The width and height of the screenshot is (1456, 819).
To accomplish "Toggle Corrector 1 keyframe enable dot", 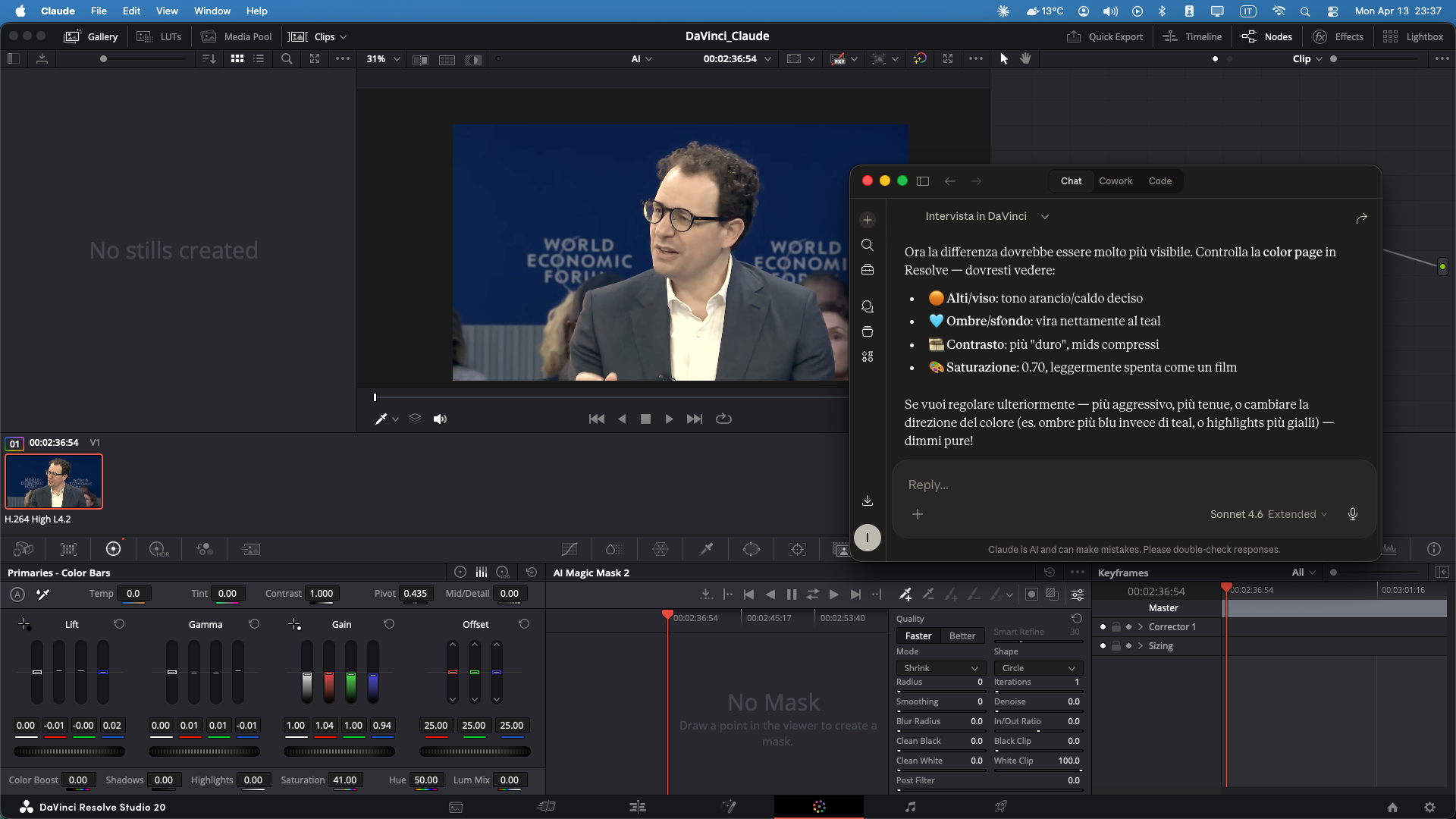I will point(1103,627).
